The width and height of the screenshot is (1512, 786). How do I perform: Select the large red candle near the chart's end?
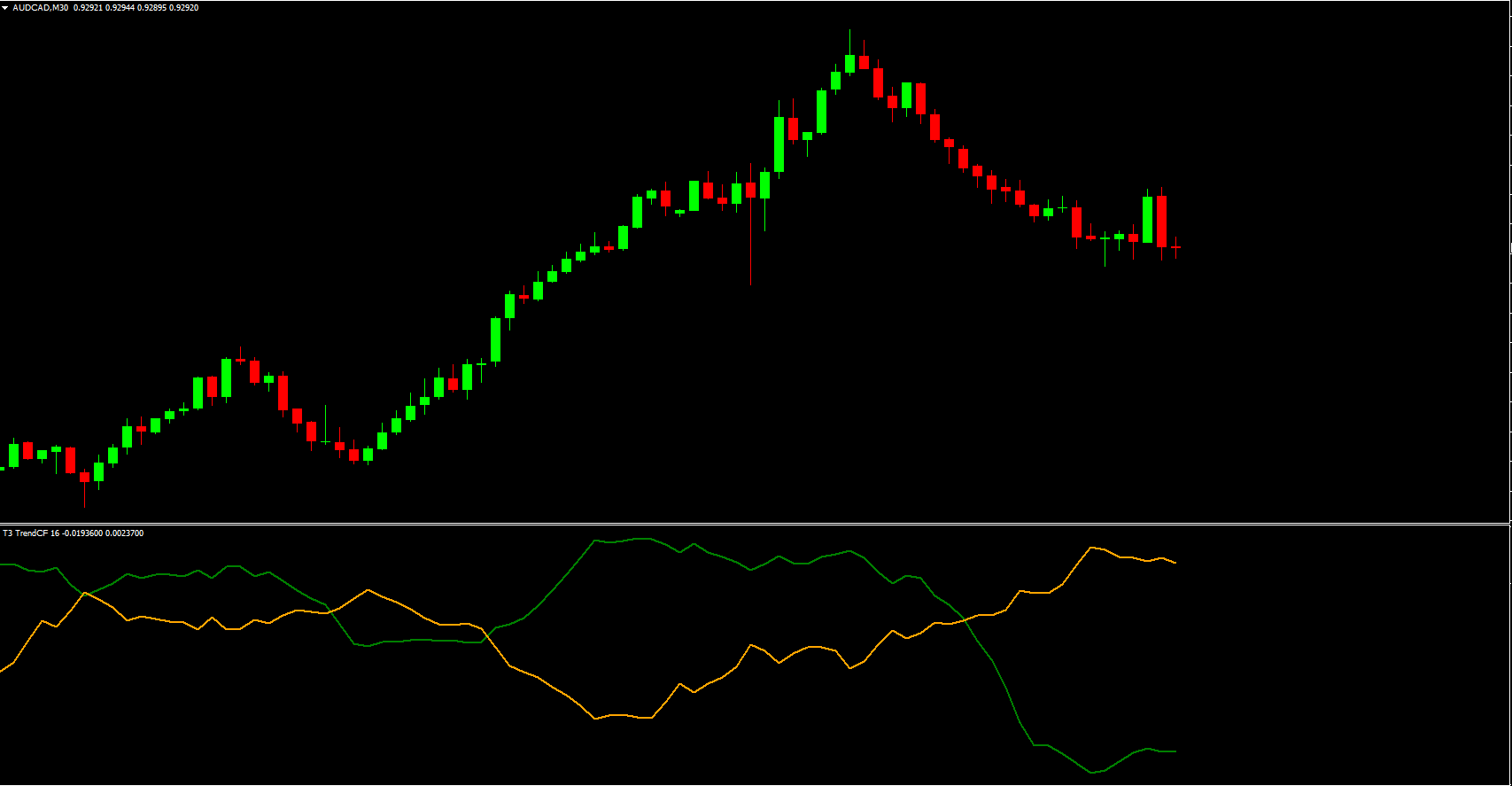pos(1161,222)
